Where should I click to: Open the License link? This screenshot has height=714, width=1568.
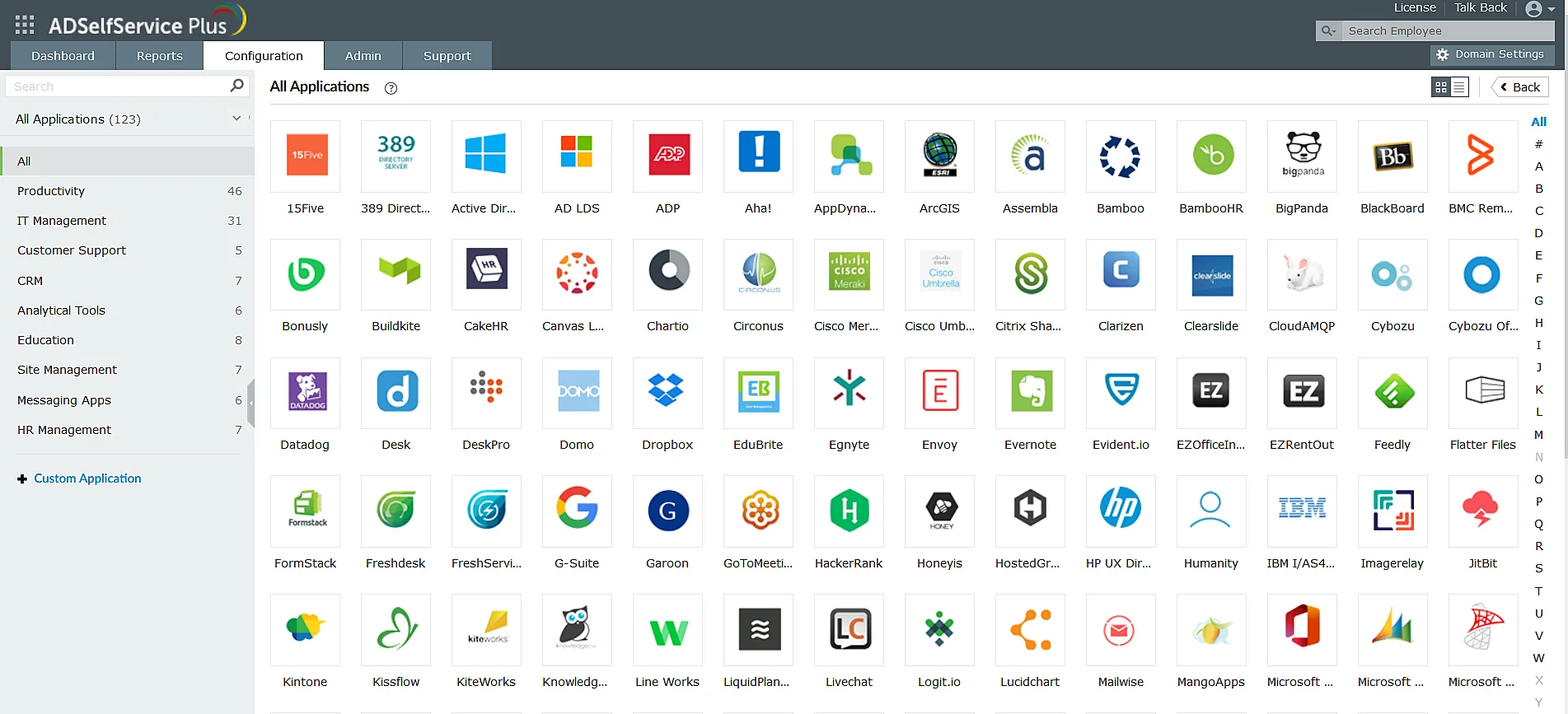tap(1415, 7)
